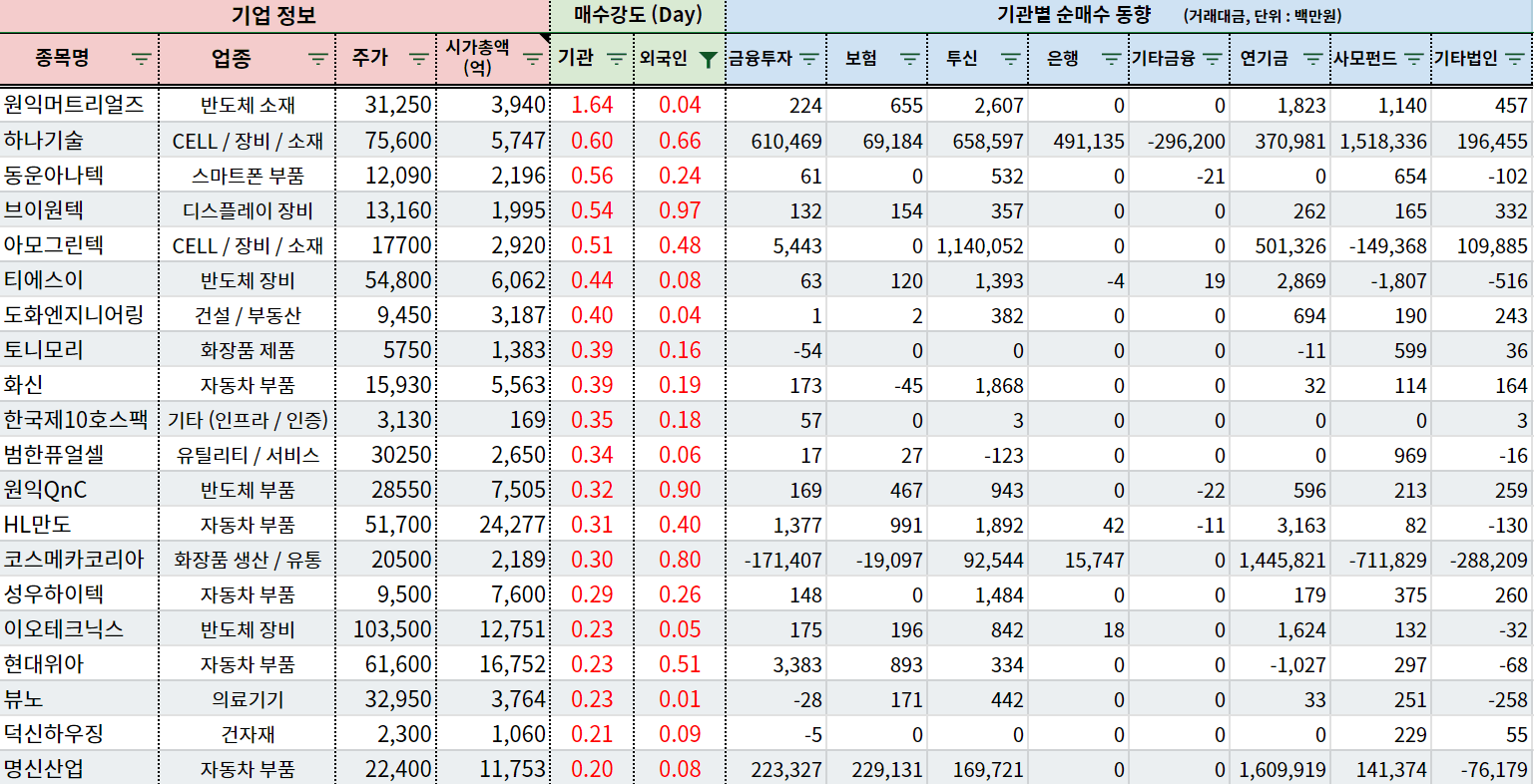The height and width of the screenshot is (784, 1534).
Task: Open the 업종 column filter dropdown
Action: coord(318,59)
